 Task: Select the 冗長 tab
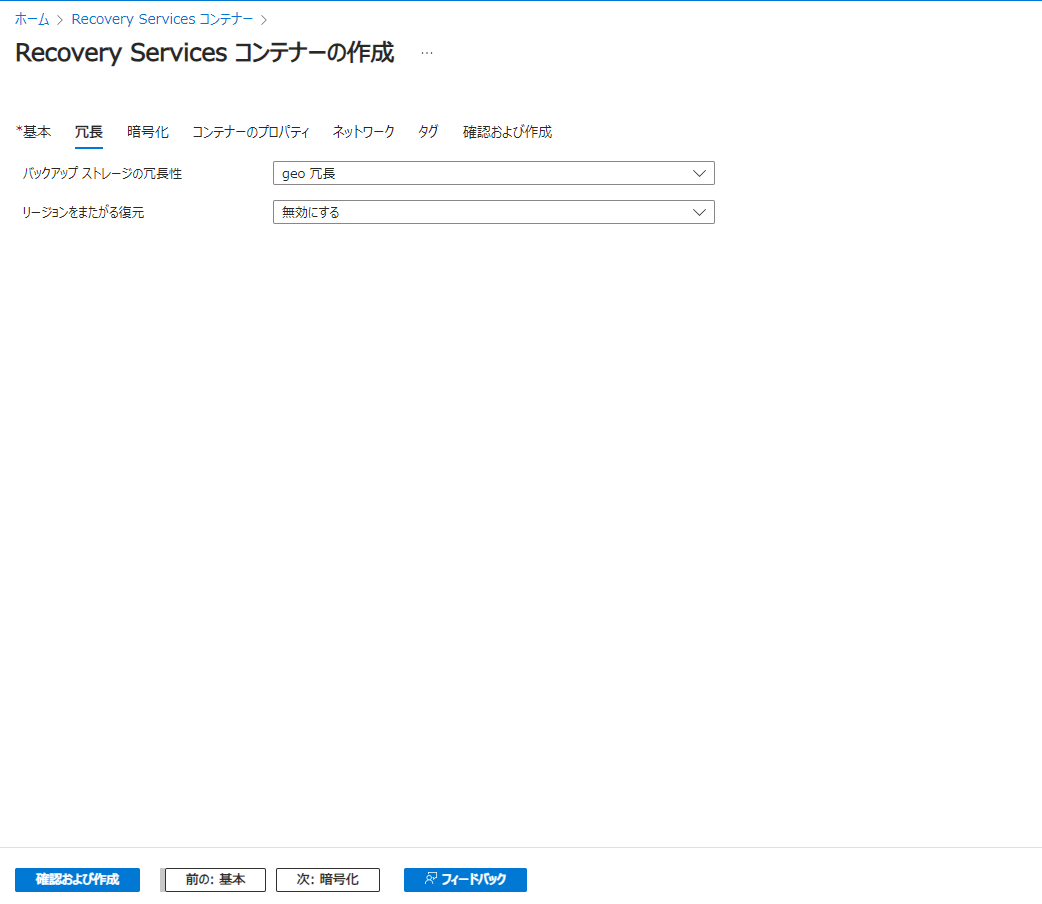[88, 131]
